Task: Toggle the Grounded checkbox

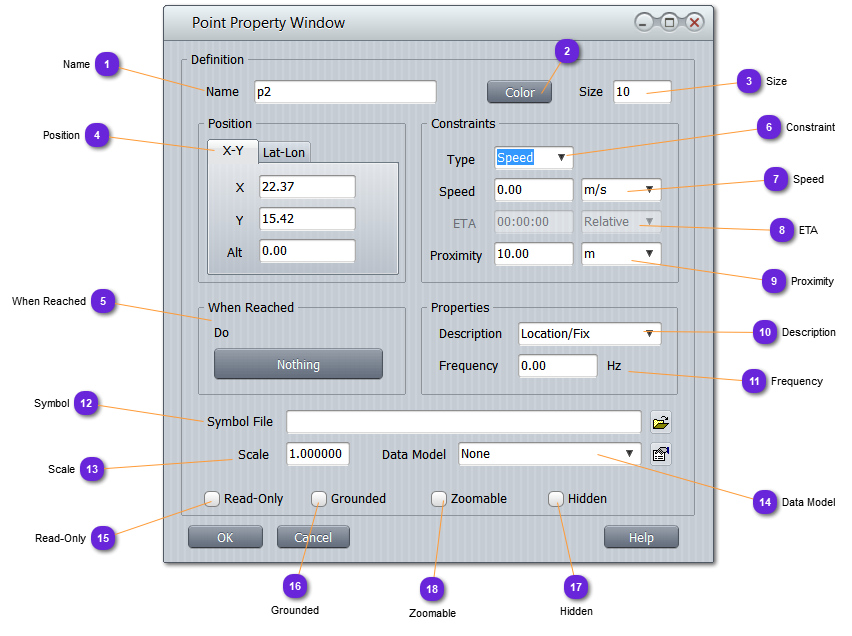Action: pyautogui.click(x=319, y=498)
